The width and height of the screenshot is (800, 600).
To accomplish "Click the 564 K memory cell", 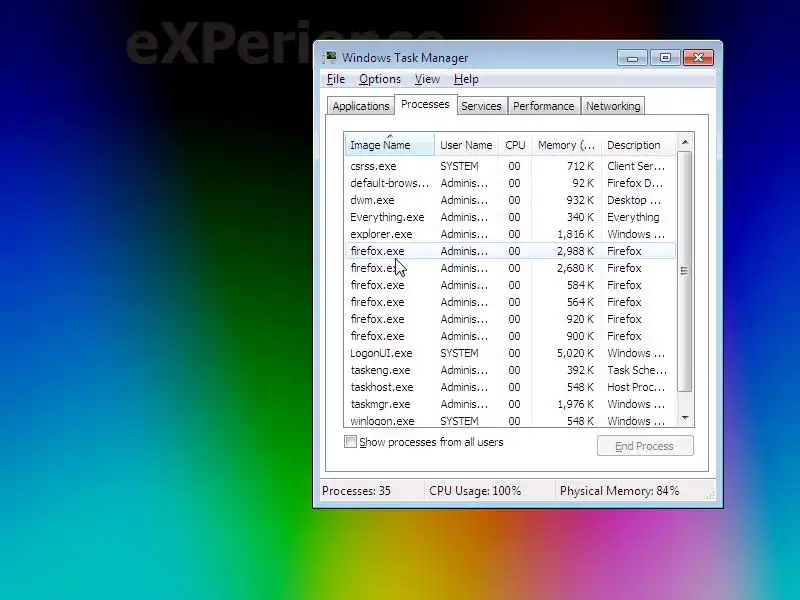I will pos(580,302).
